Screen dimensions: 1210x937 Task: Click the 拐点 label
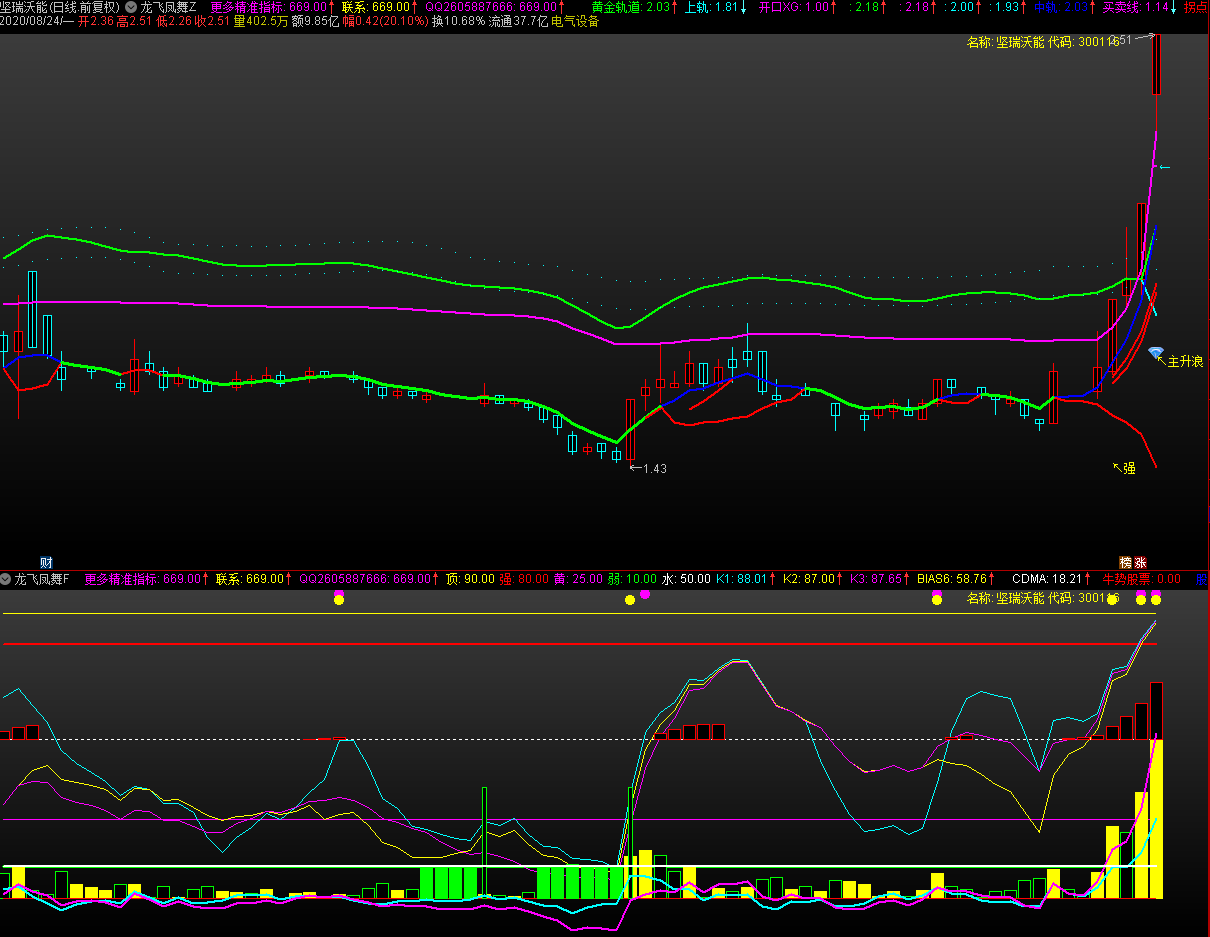(x=1196, y=7)
